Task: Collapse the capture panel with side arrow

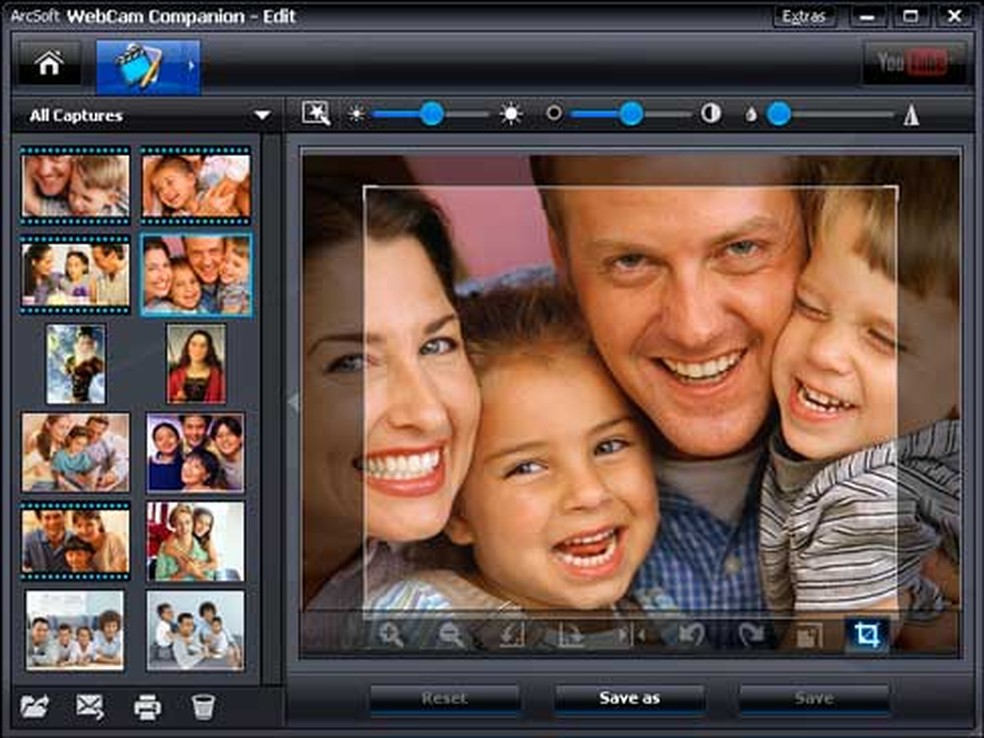Action: [x=292, y=401]
